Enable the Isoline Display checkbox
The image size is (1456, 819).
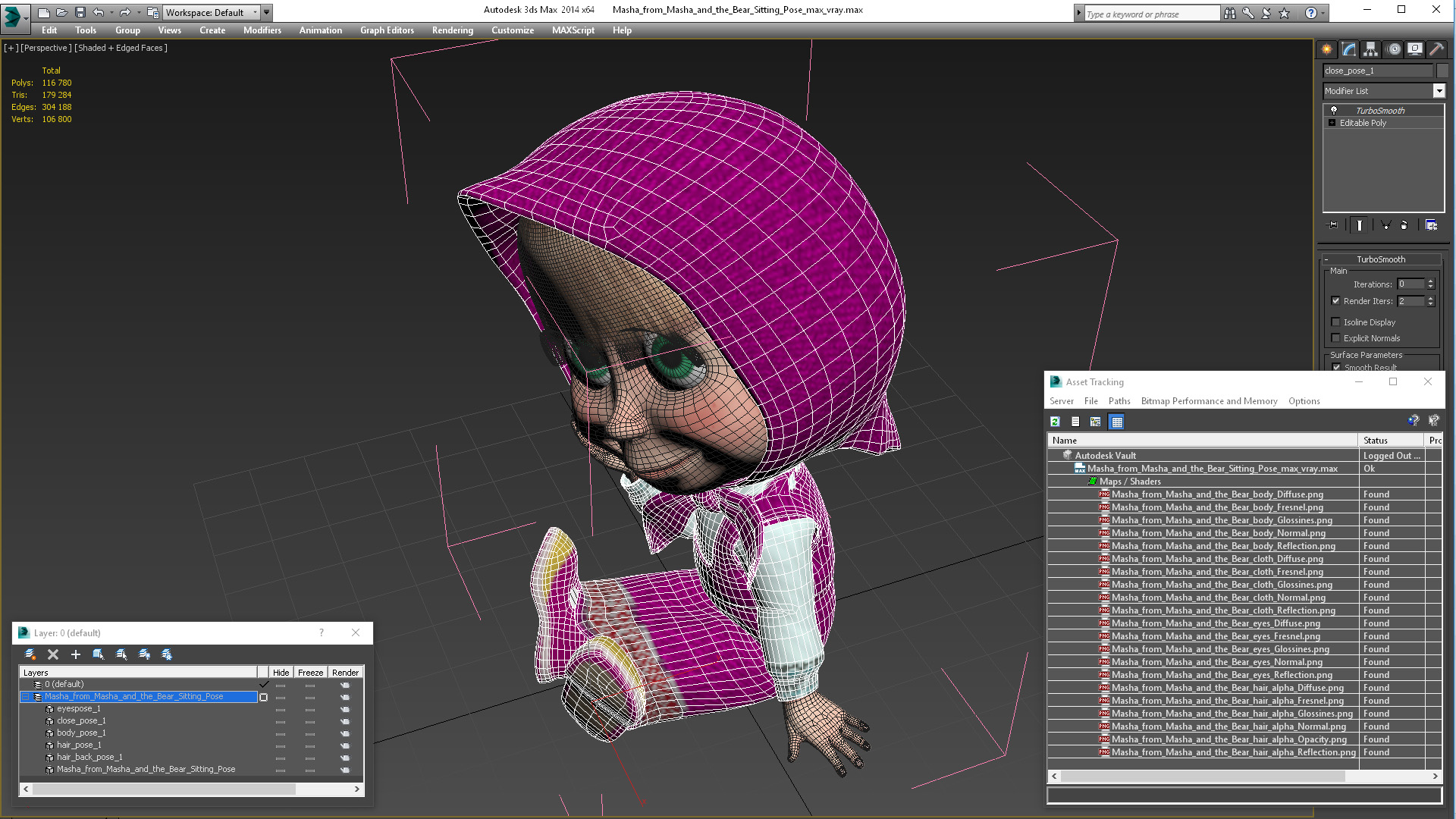click(x=1336, y=322)
